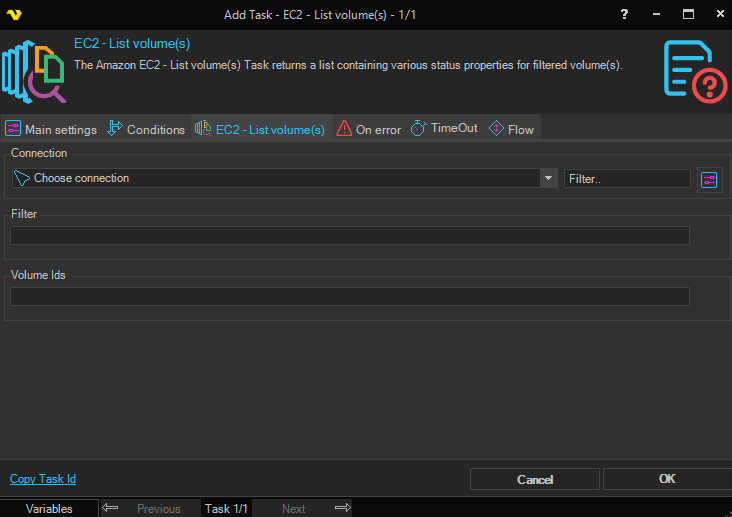Image resolution: width=732 pixels, height=517 pixels.
Task: Focus the connection Filter.. search field
Action: point(627,179)
